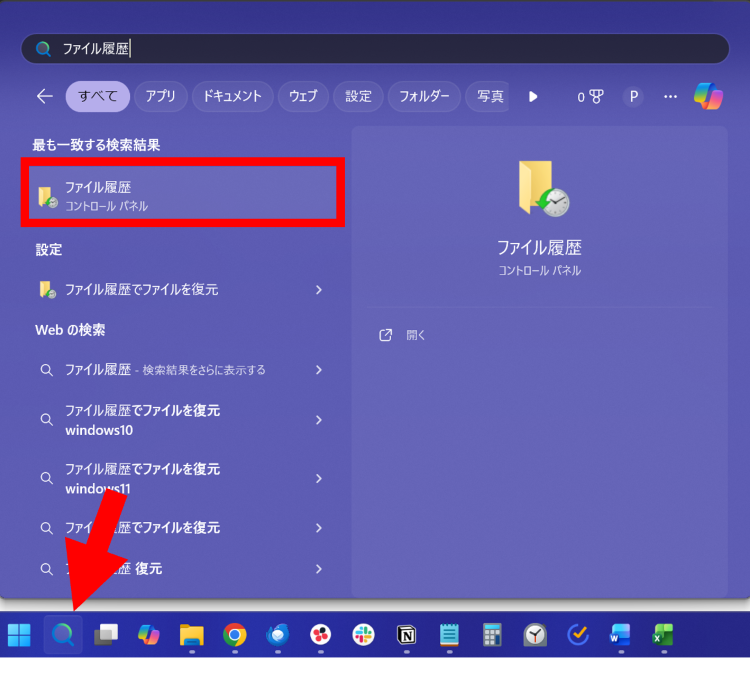Click 開く in the preview pane
The height and width of the screenshot is (680, 750).
(x=415, y=335)
